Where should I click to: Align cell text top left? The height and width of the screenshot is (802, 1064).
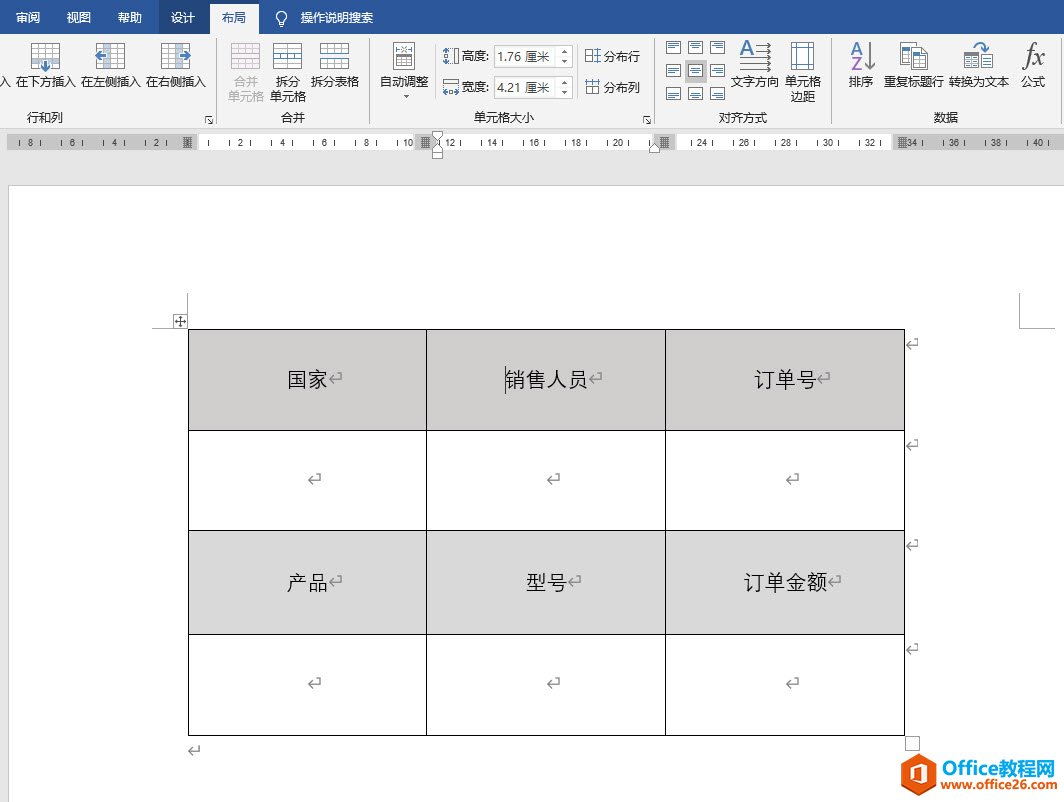coord(673,47)
